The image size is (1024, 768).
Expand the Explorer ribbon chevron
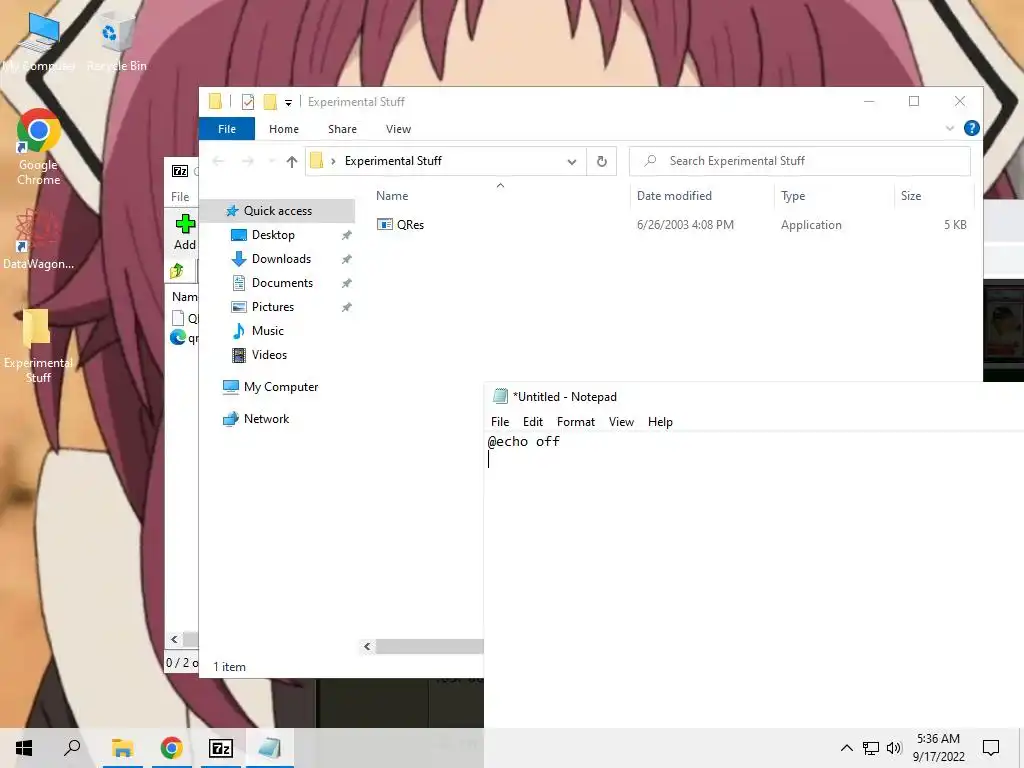click(950, 129)
